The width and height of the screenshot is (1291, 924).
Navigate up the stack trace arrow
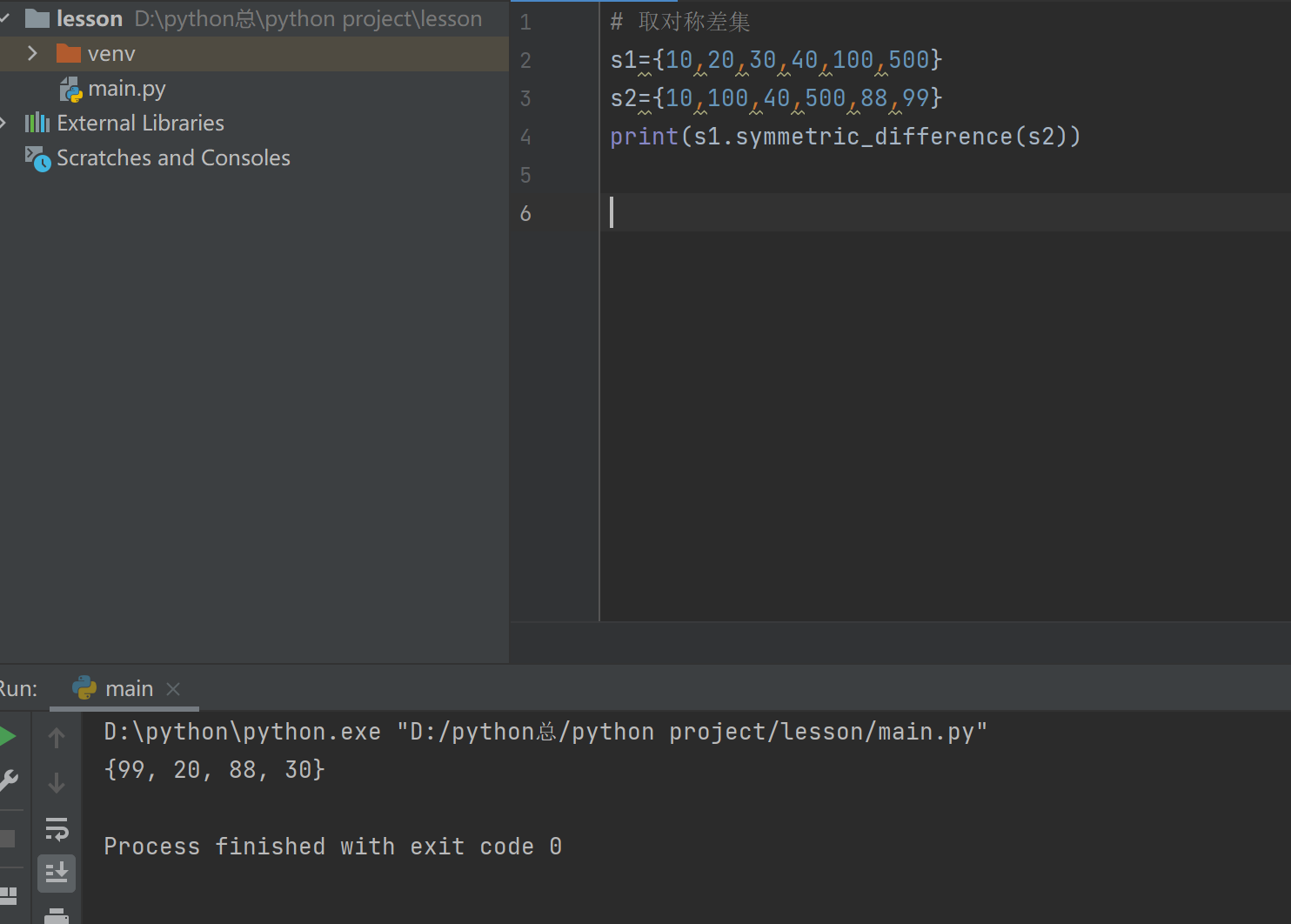pyautogui.click(x=57, y=738)
